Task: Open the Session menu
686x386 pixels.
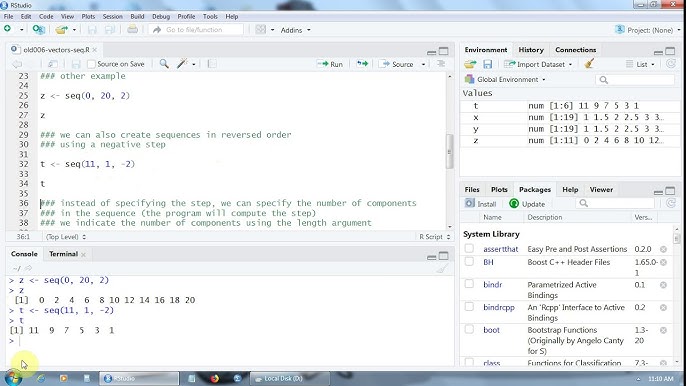Action: click(x=112, y=16)
